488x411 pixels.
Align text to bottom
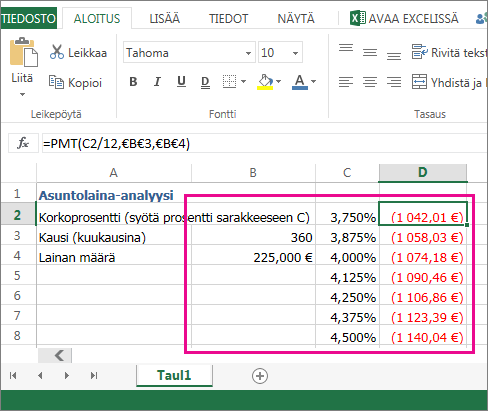point(394,56)
